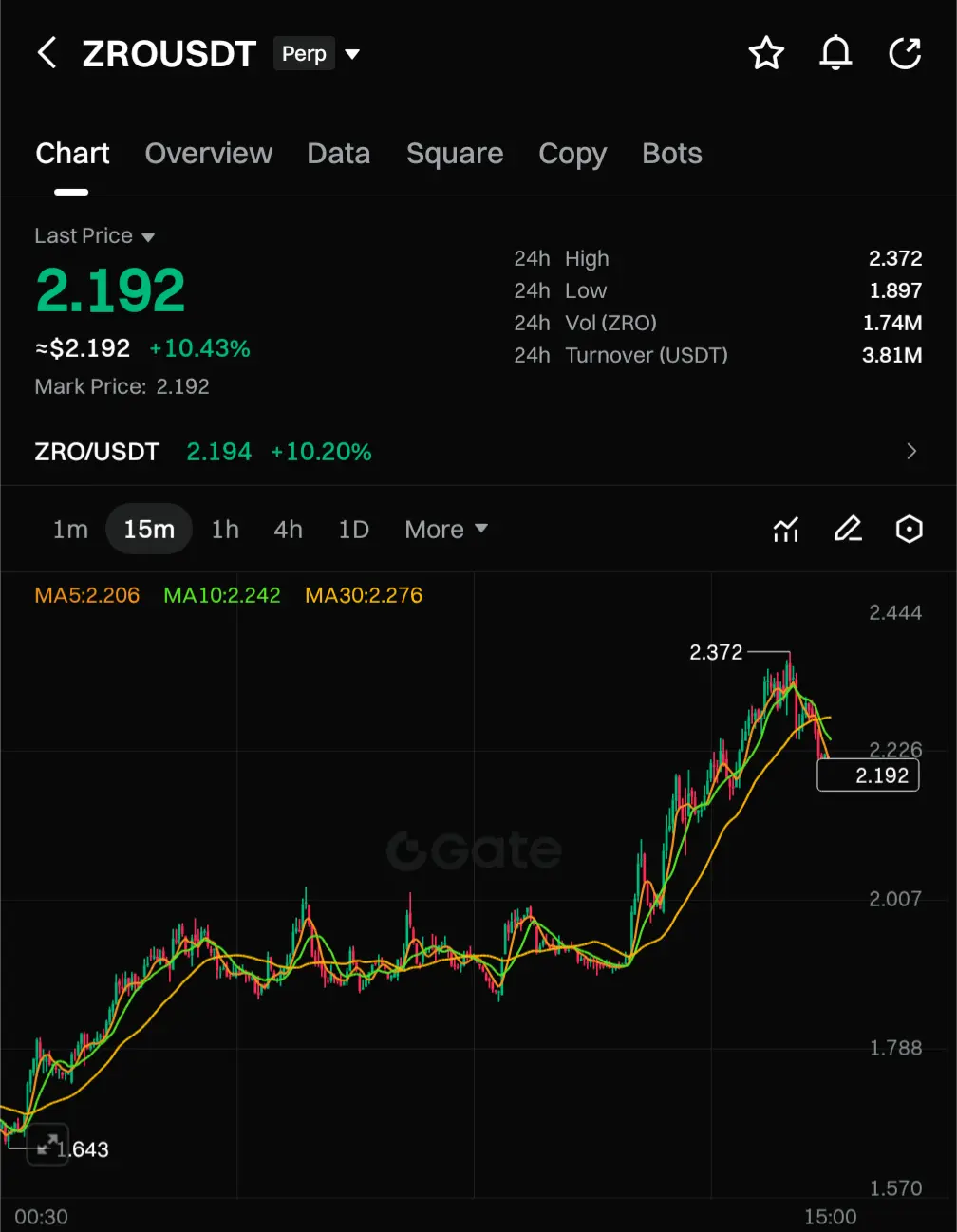
Task: Tap the 1.643 low marker on chart
Action: 82,1149
